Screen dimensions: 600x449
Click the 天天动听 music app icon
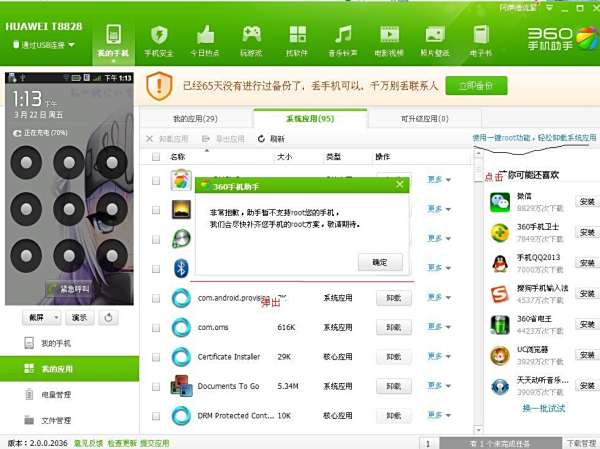click(x=500, y=387)
